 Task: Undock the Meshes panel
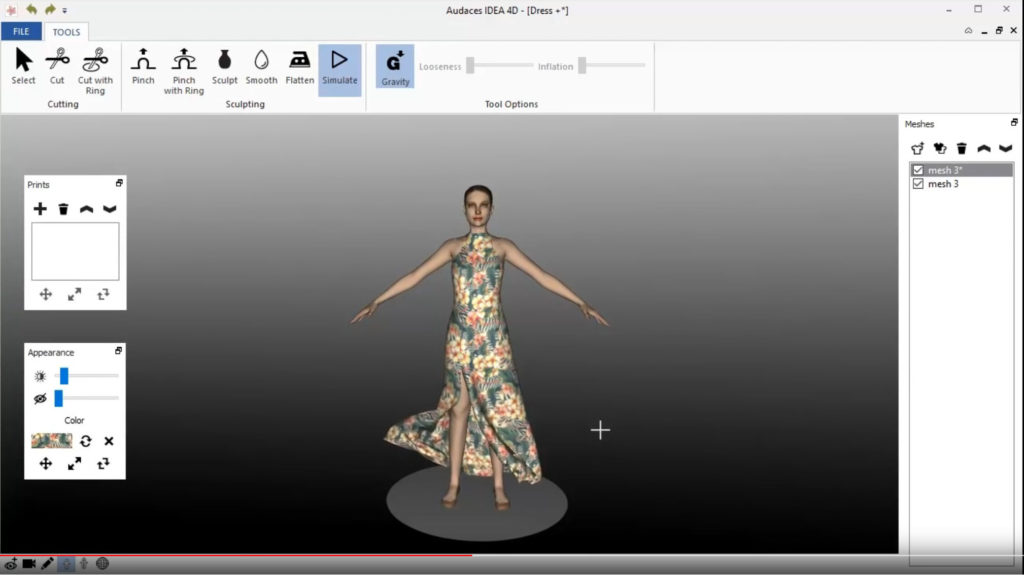[x=1014, y=123]
